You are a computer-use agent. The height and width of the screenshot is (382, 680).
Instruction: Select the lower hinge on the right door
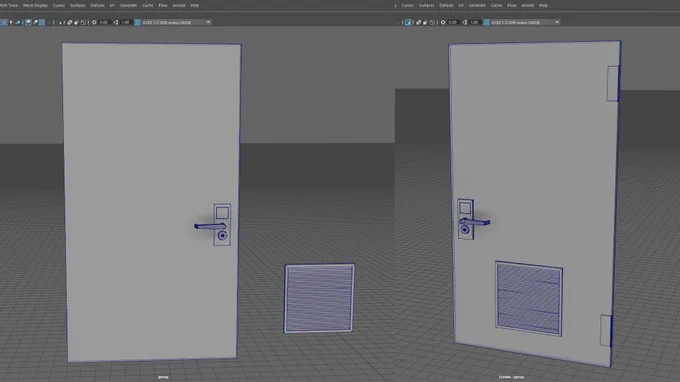click(606, 330)
